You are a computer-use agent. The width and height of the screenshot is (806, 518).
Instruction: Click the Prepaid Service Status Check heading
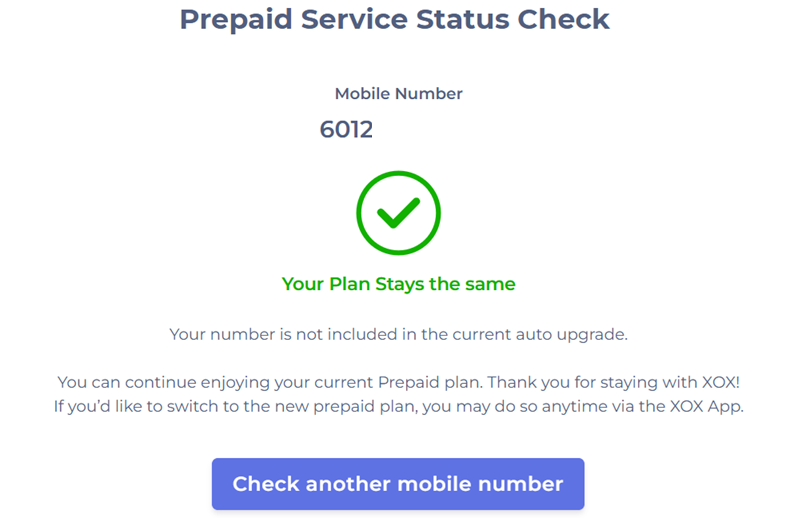tap(394, 19)
